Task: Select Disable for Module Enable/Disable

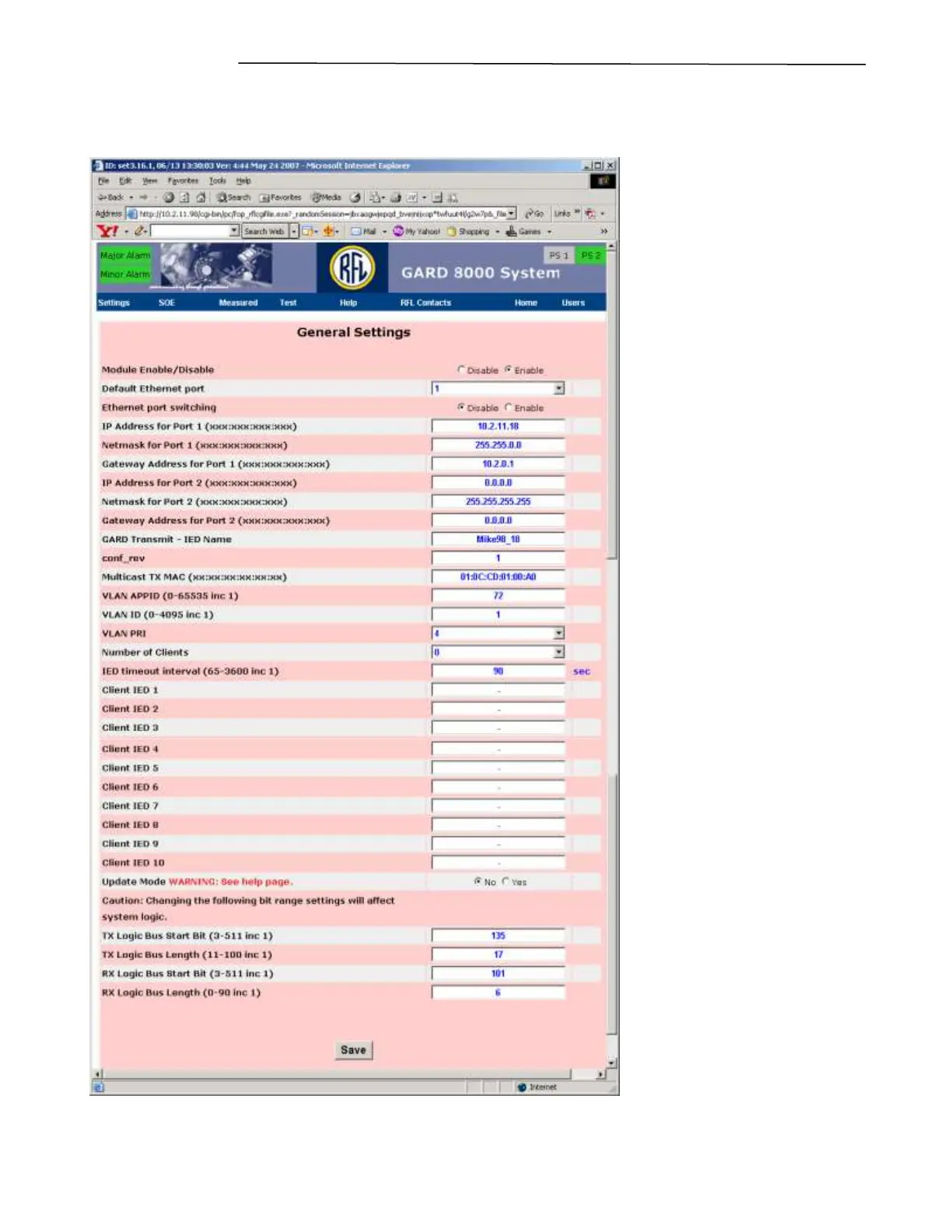Action: coord(461,370)
